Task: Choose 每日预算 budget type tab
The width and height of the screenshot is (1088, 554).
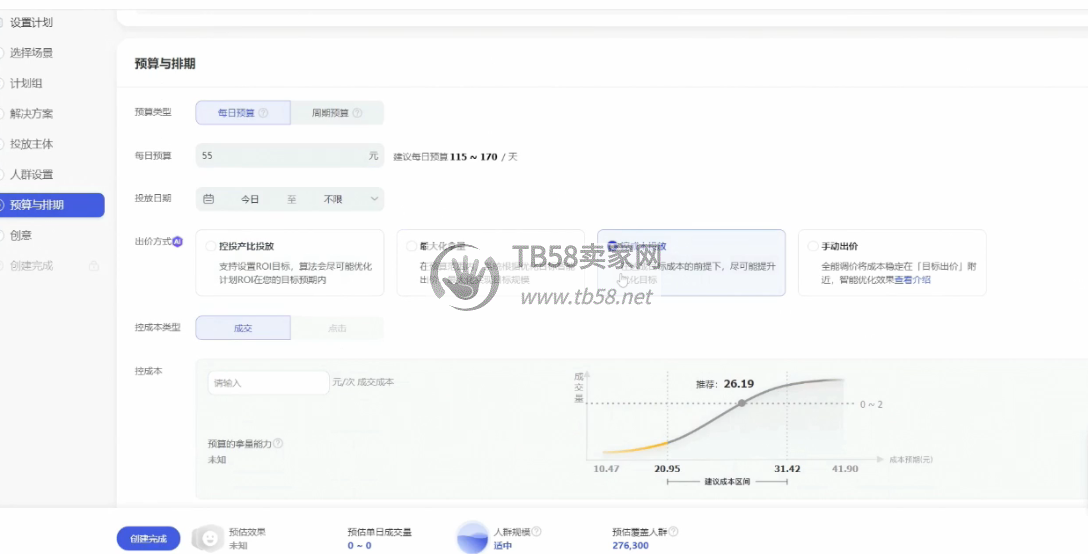Action: [x=243, y=112]
